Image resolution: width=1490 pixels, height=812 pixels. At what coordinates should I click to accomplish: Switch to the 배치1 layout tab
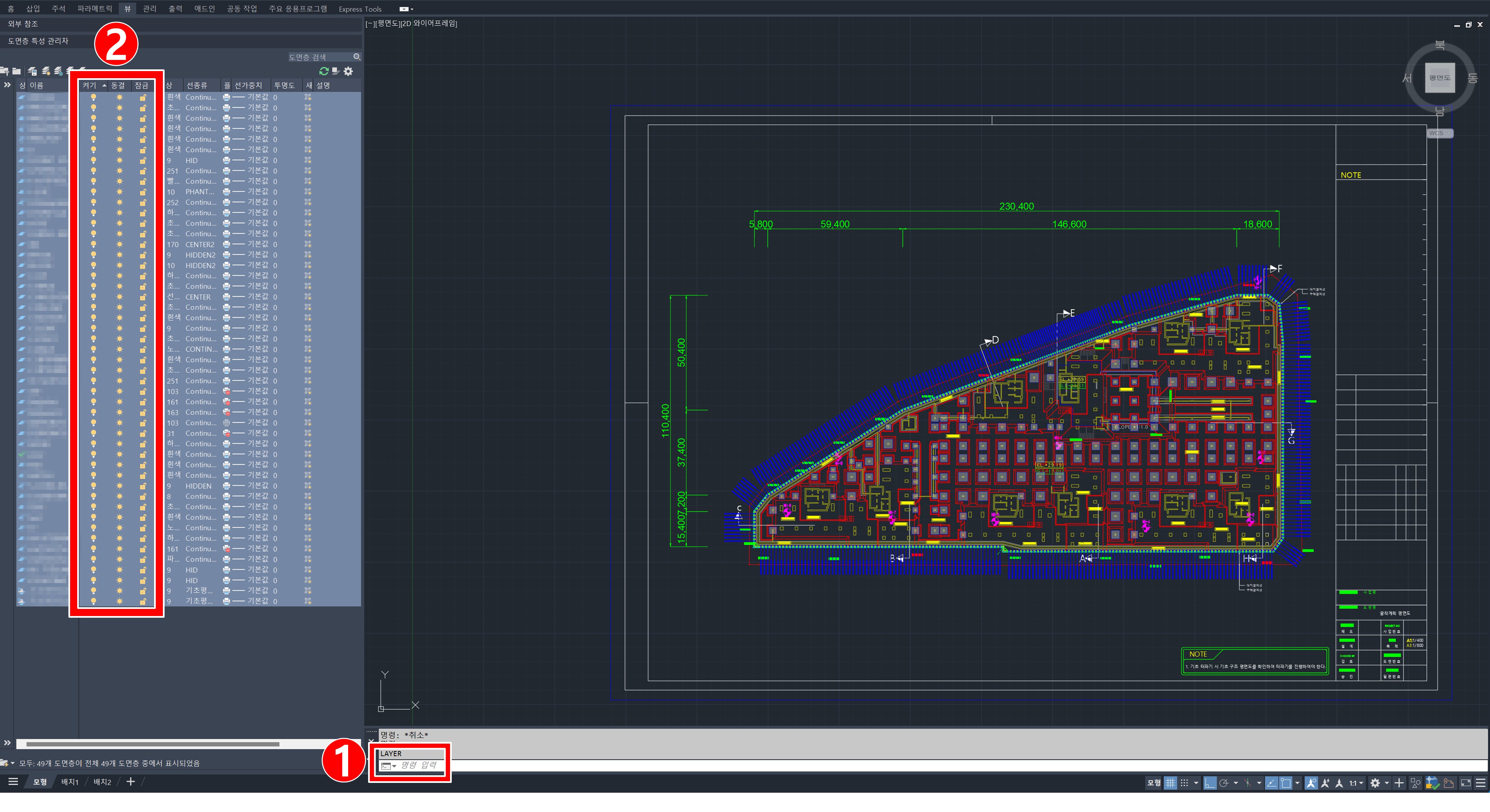(x=70, y=782)
